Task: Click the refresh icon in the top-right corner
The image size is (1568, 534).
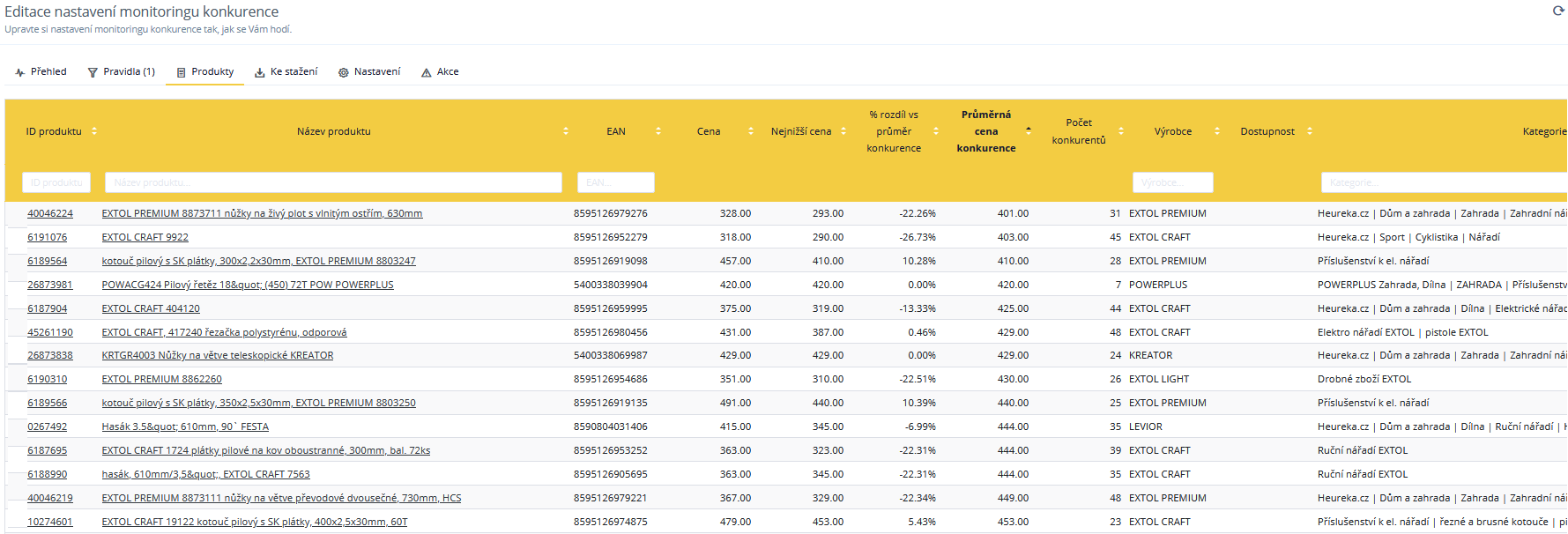Action: pos(1557,11)
